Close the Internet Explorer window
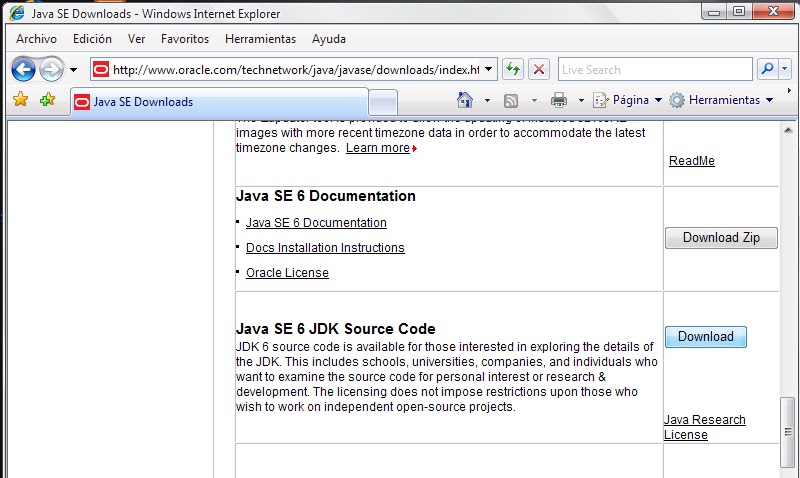Image resolution: width=800 pixels, height=478 pixels. click(x=773, y=11)
